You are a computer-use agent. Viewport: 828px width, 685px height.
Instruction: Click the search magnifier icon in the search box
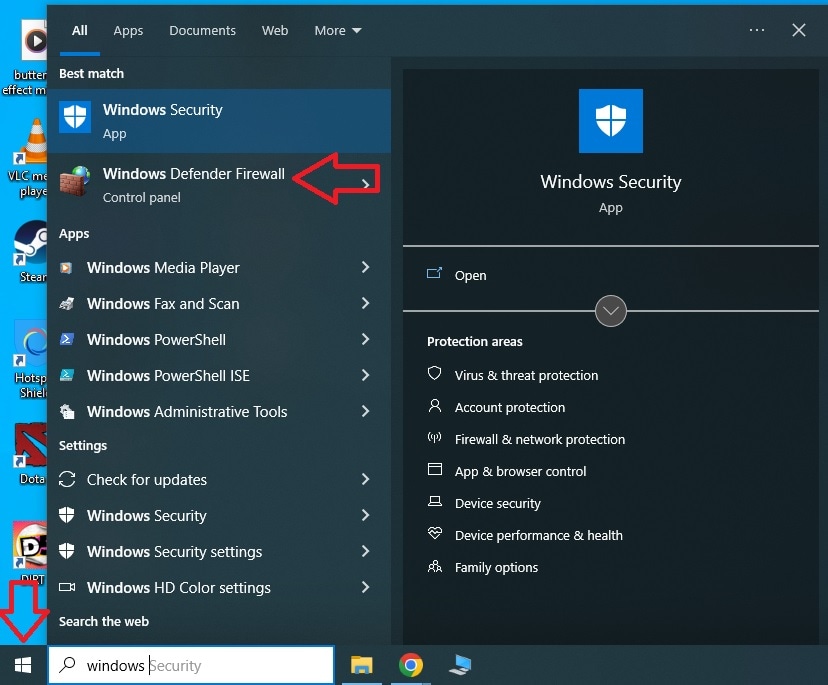pyautogui.click(x=68, y=664)
